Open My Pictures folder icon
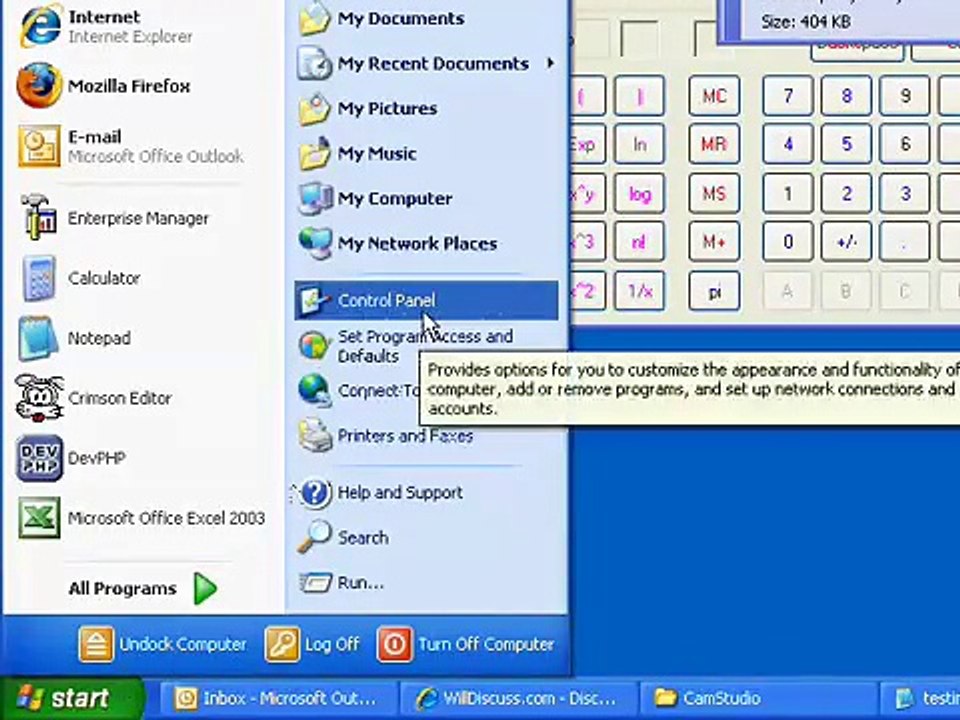Viewport: 960px width, 720px height. (315, 109)
